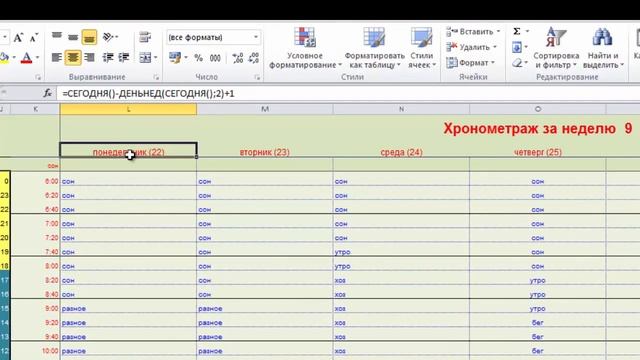Click the Increase Font Size icon
Image resolution: width=640 pixels, height=360 pixels.
[18, 38]
